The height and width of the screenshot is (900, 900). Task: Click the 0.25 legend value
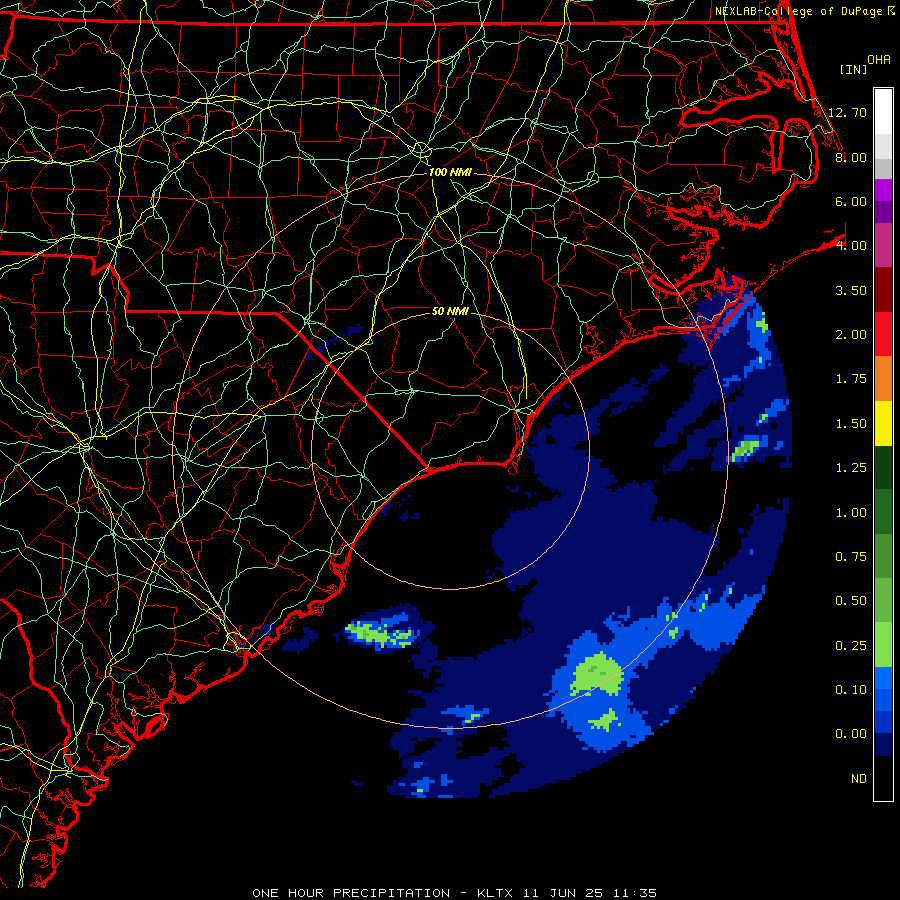coord(851,646)
